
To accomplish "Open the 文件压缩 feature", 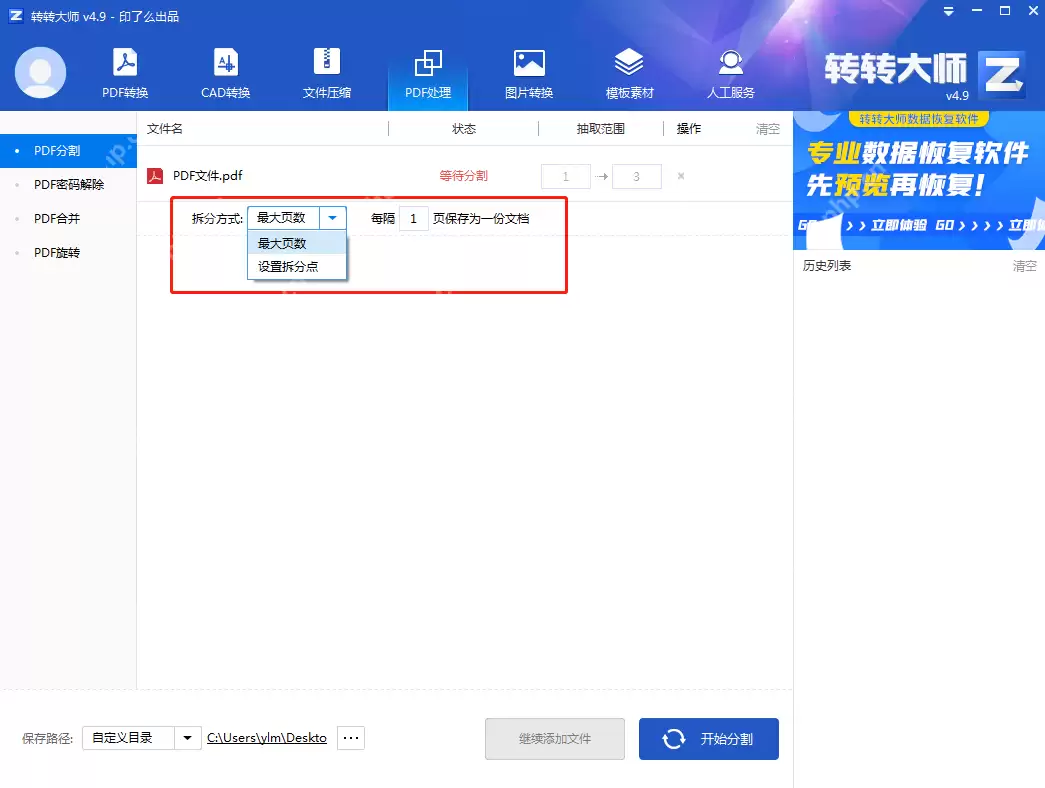I will [x=327, y=72].
